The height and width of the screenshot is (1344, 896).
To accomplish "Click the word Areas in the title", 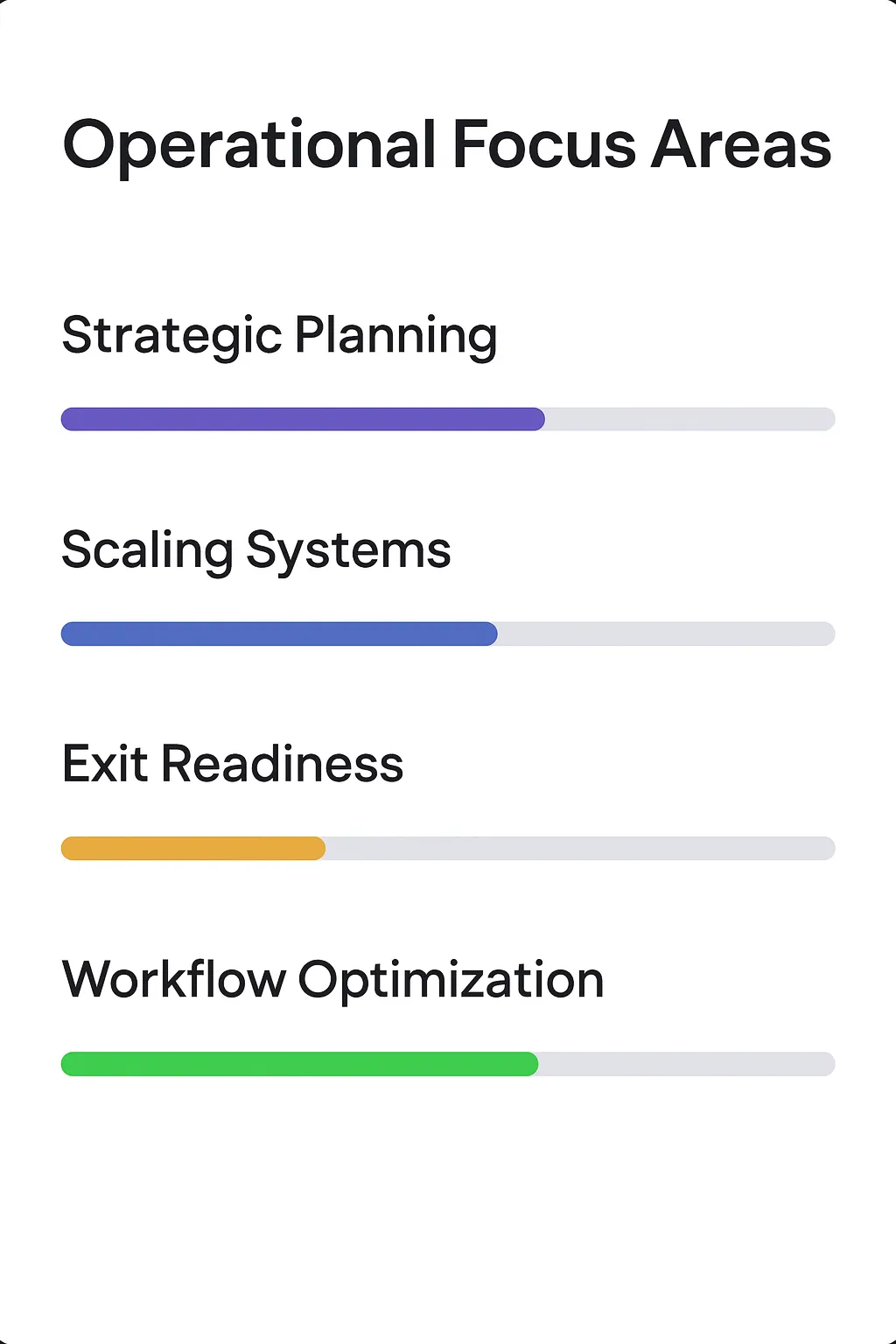I will click(741, 145).
